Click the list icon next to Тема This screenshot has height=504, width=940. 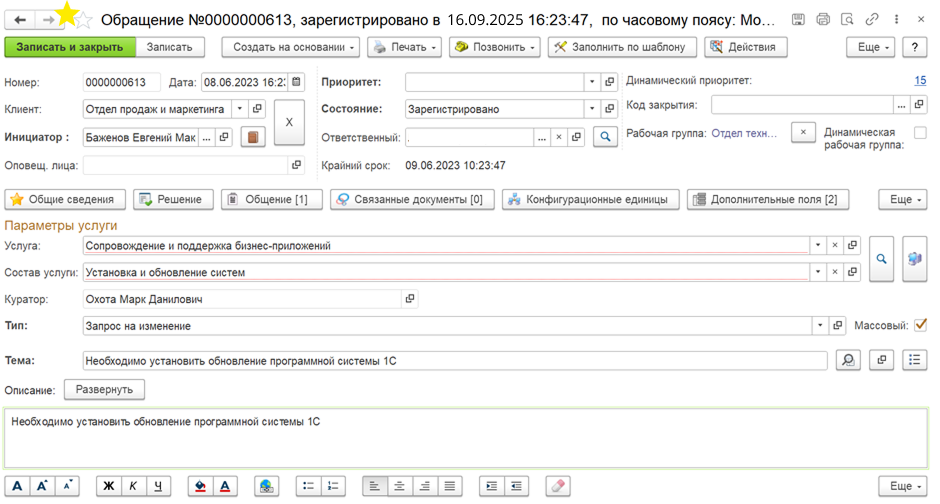(914, 360)
